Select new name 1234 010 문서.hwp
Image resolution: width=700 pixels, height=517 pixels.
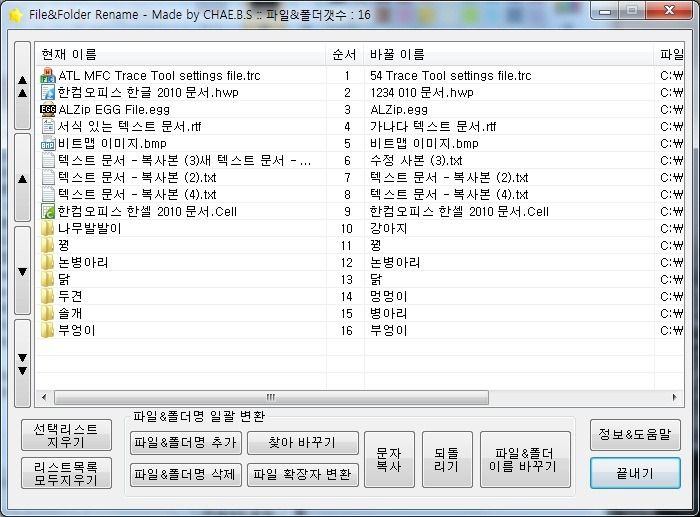[421, 92]
